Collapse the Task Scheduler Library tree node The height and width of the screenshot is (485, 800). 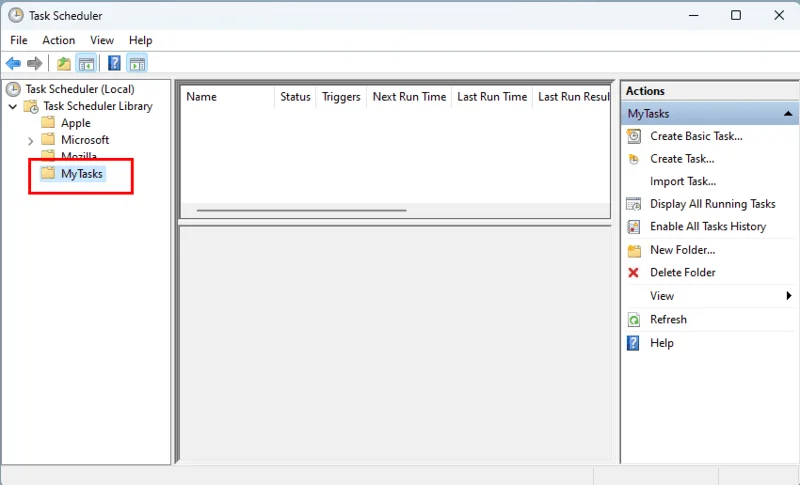point(12,107)
